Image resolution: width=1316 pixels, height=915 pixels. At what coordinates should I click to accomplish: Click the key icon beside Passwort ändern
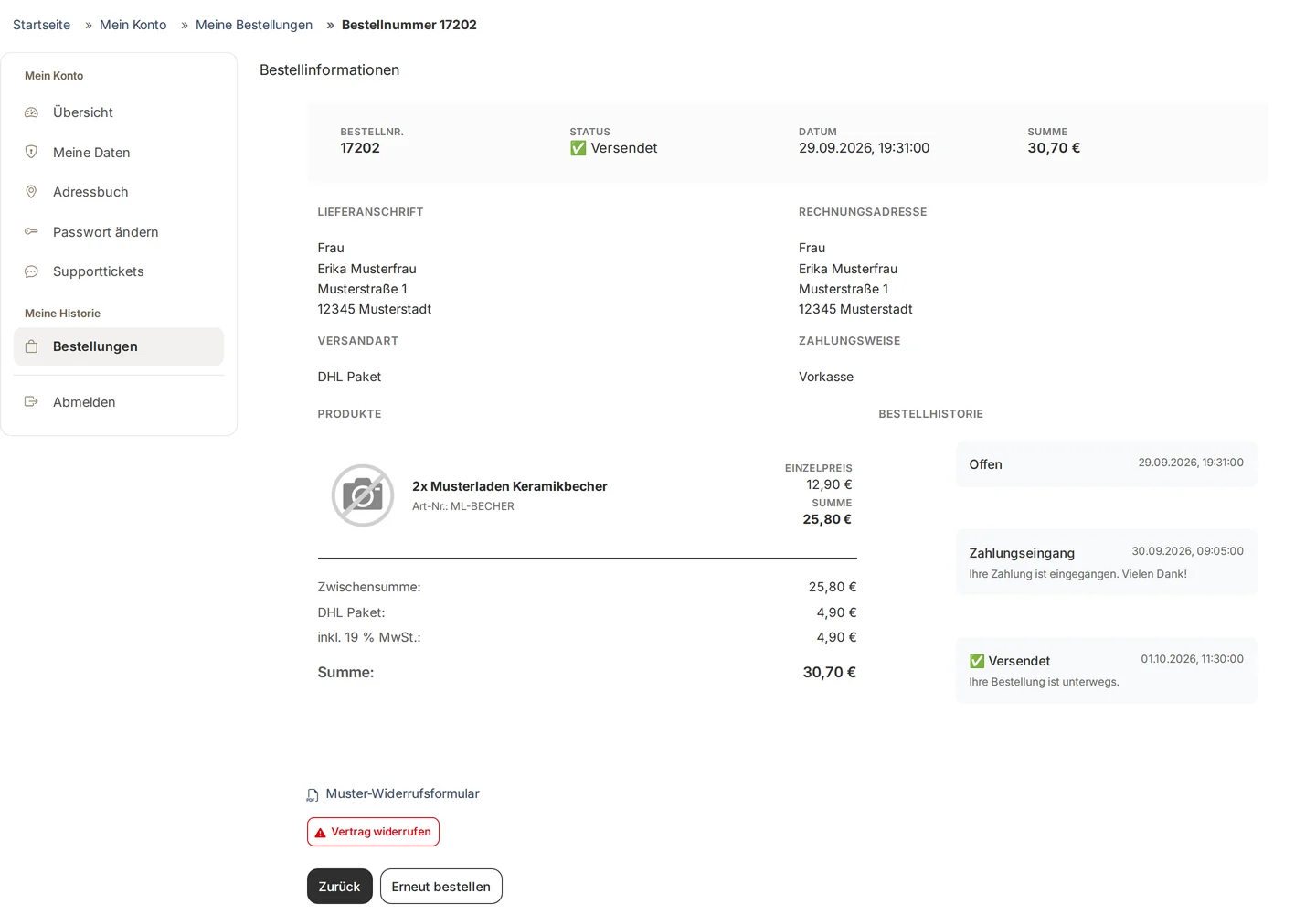[x=31, y=231]
